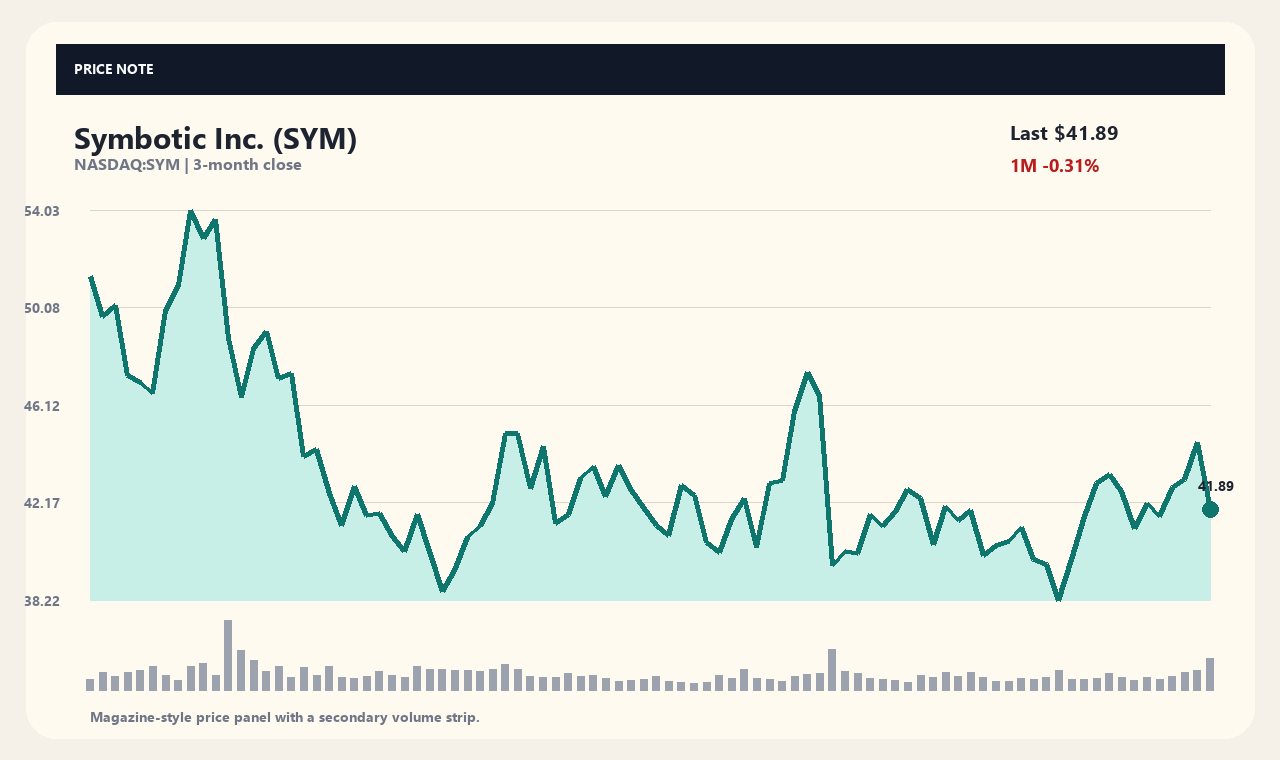Click the 42.17 y-axis label
Viewport: 1280px width, 760px height.
point(42,503)
